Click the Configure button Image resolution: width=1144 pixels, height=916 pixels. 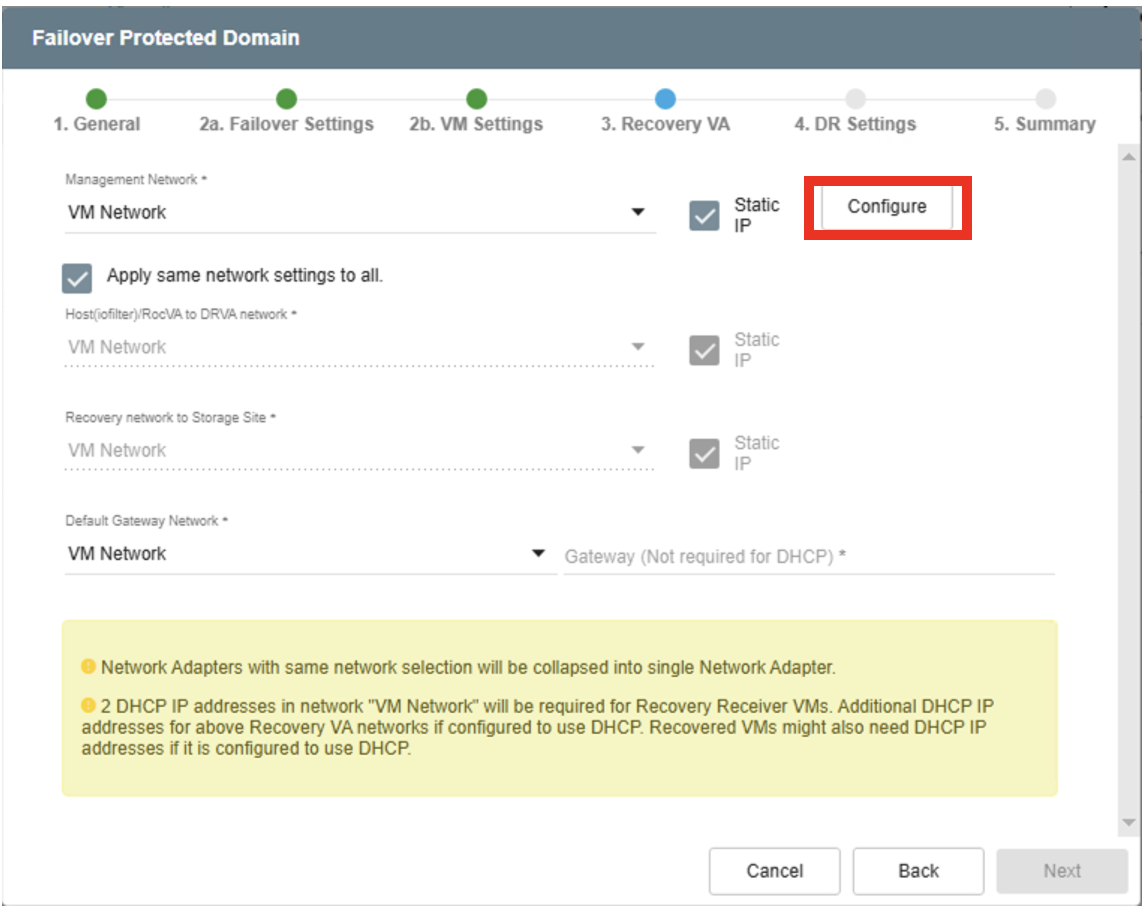(x=887, y=207)
